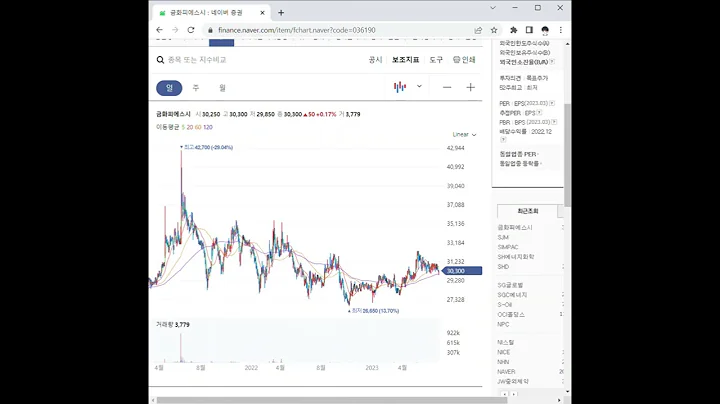Viewport: 720px width, 404px height.
Task: Click the 5-day moving average label
Action: (x=183, y=127)
